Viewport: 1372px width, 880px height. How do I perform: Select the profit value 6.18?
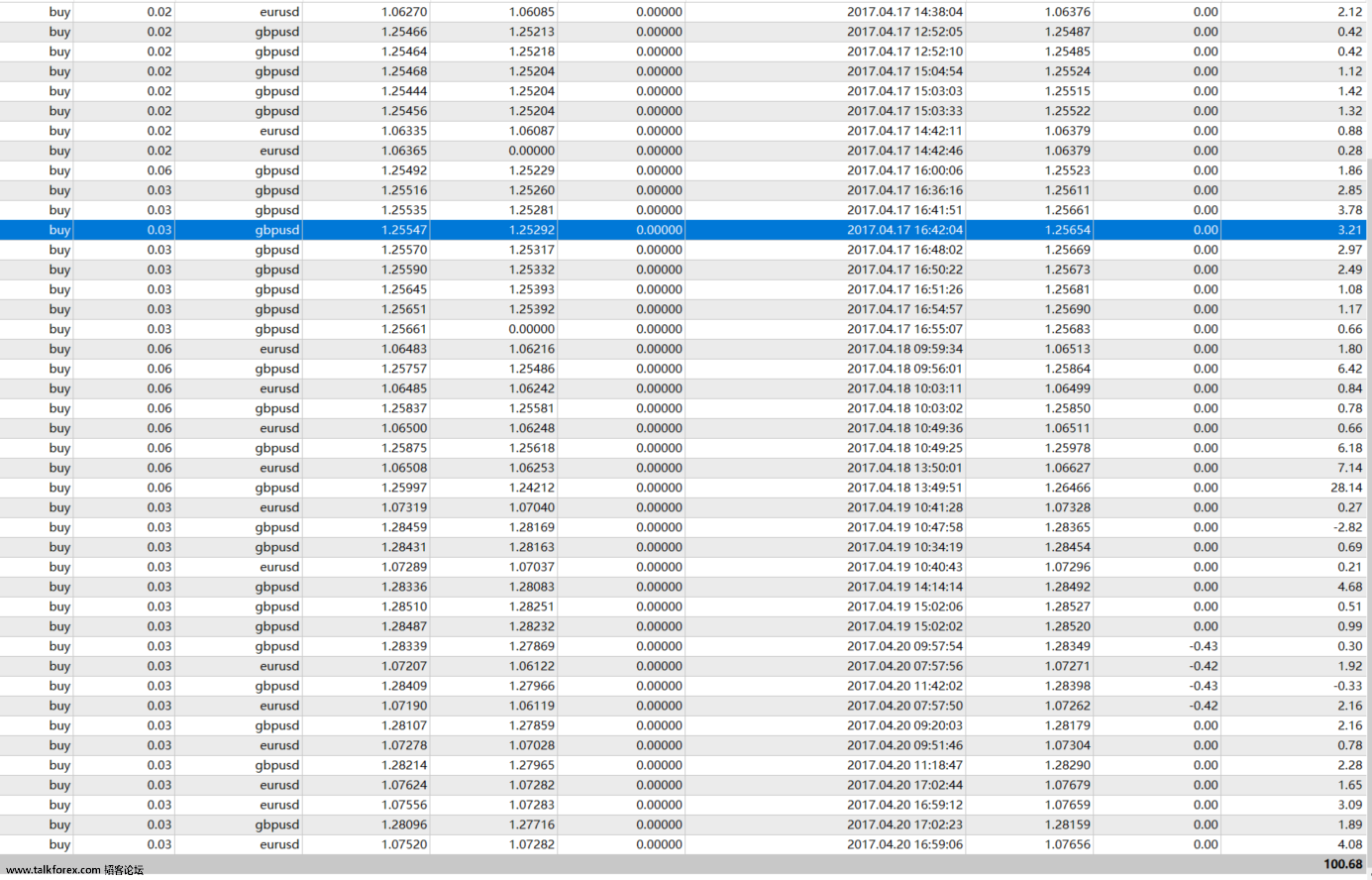[1349, 448]
